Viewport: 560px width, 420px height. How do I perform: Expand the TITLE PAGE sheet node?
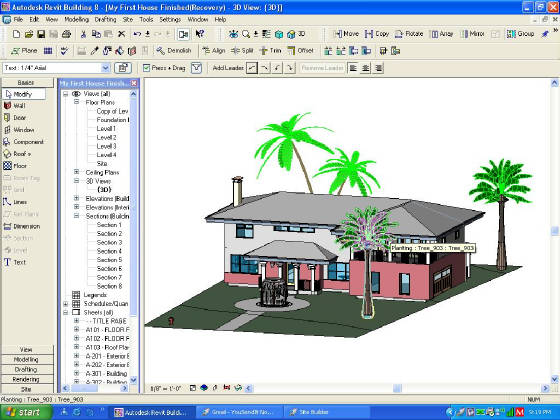pos(76,321)
